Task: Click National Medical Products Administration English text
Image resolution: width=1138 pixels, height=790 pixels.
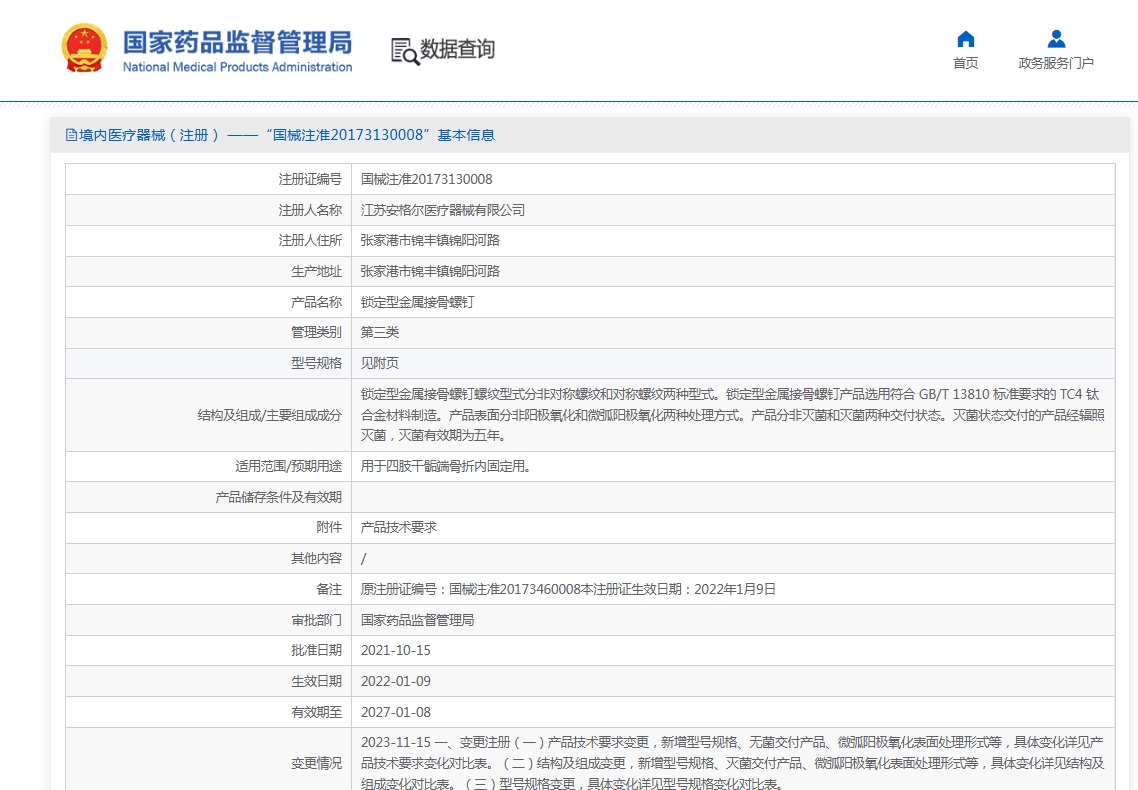Action: tap(237, 67)
